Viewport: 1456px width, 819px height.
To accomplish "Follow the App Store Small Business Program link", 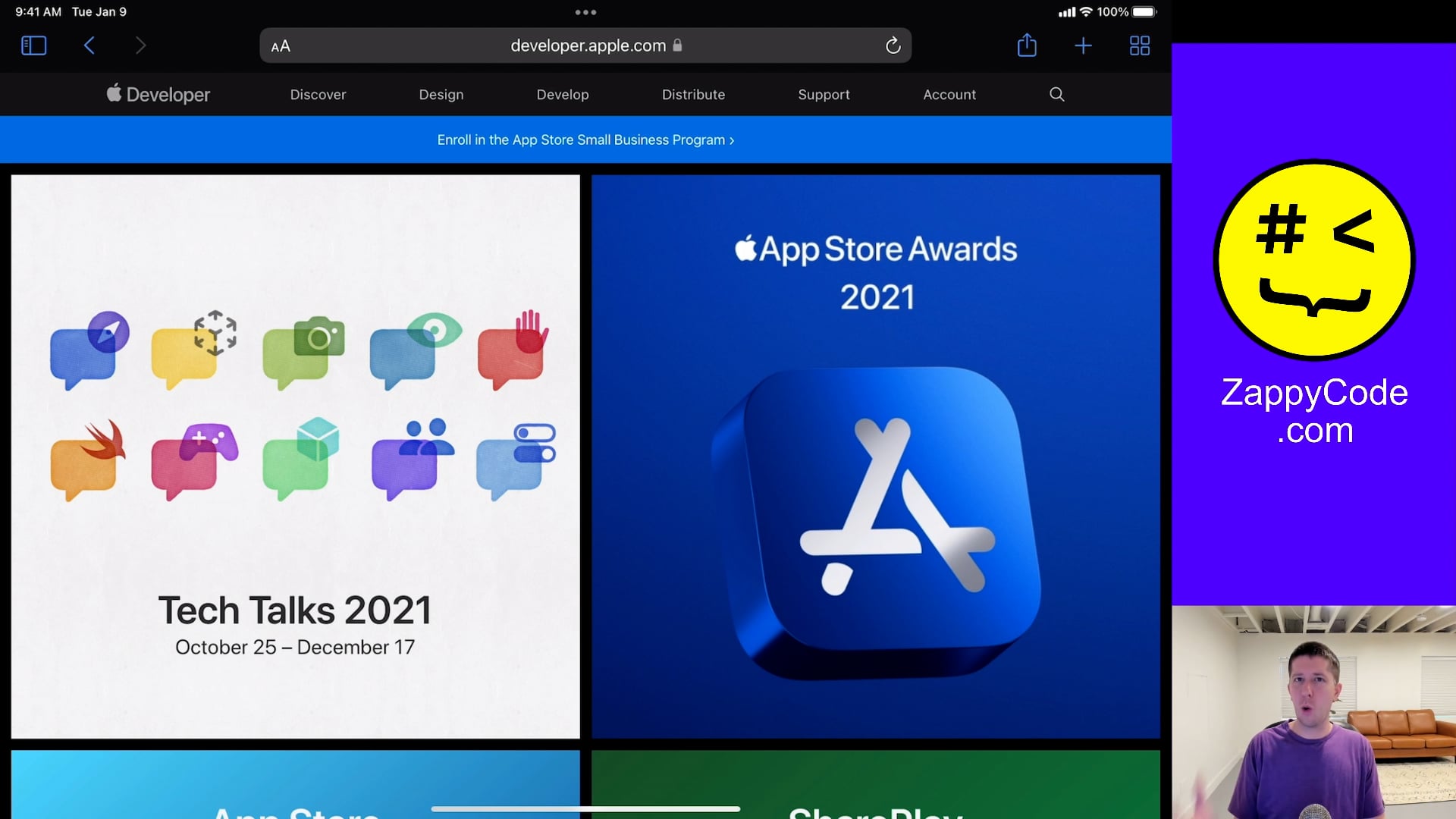I will click(x=585, y=140).
